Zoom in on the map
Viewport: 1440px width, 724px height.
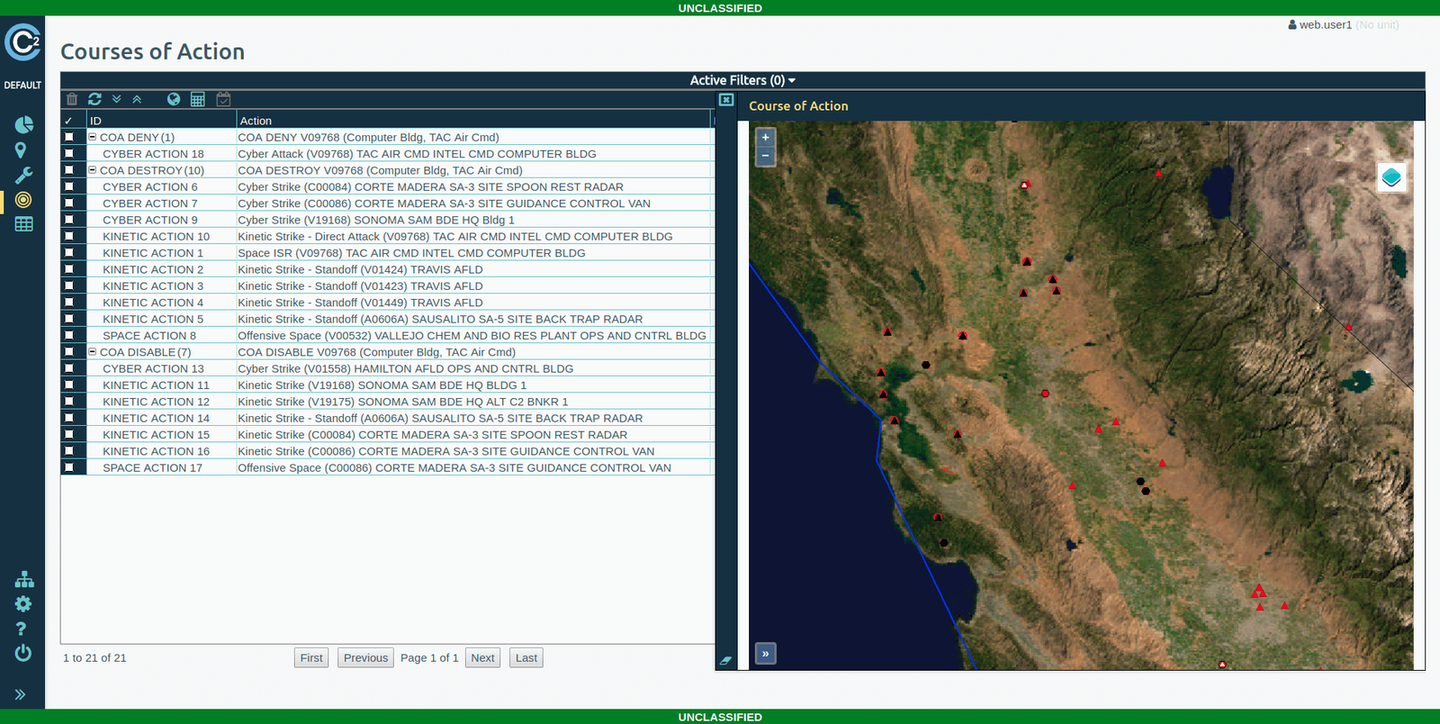click(765, 138)
